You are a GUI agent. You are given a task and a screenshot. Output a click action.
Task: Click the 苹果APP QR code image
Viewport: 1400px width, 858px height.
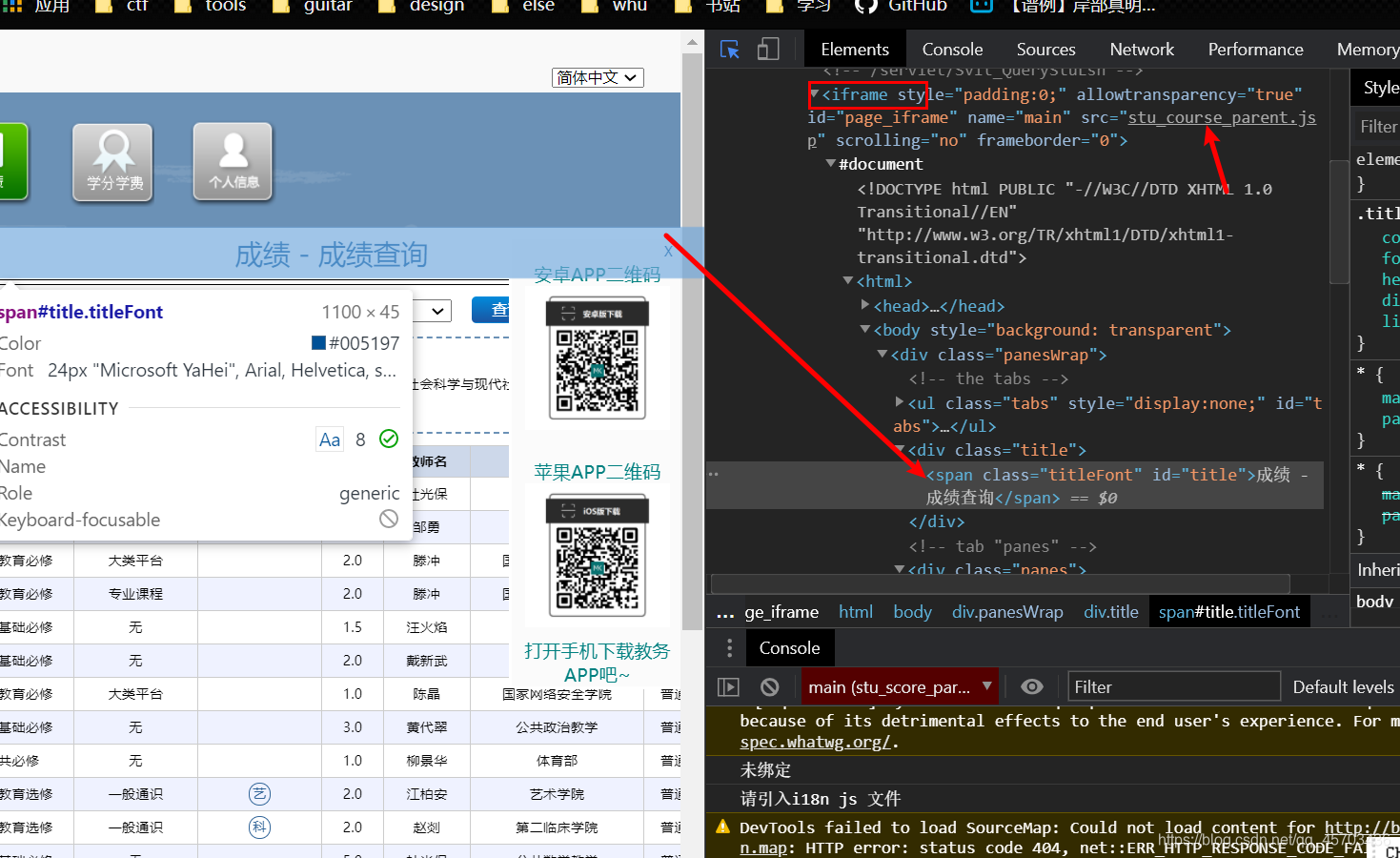coord(598,555)
